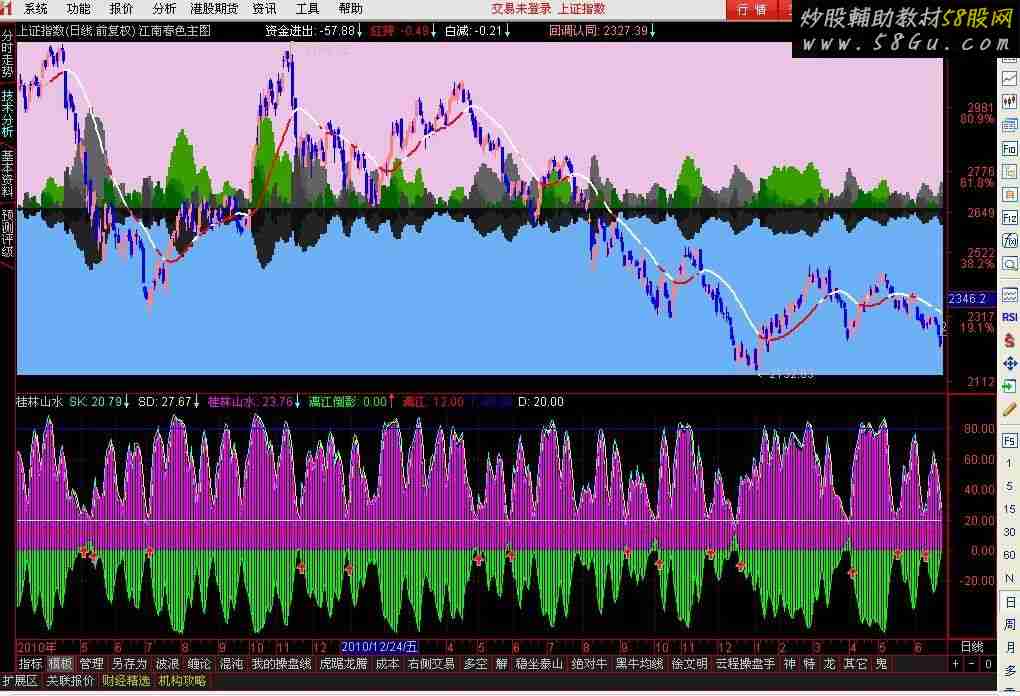Switch to 15-minute period
The height and width of the screenshot is (696, 1020).
(1009, 509)
